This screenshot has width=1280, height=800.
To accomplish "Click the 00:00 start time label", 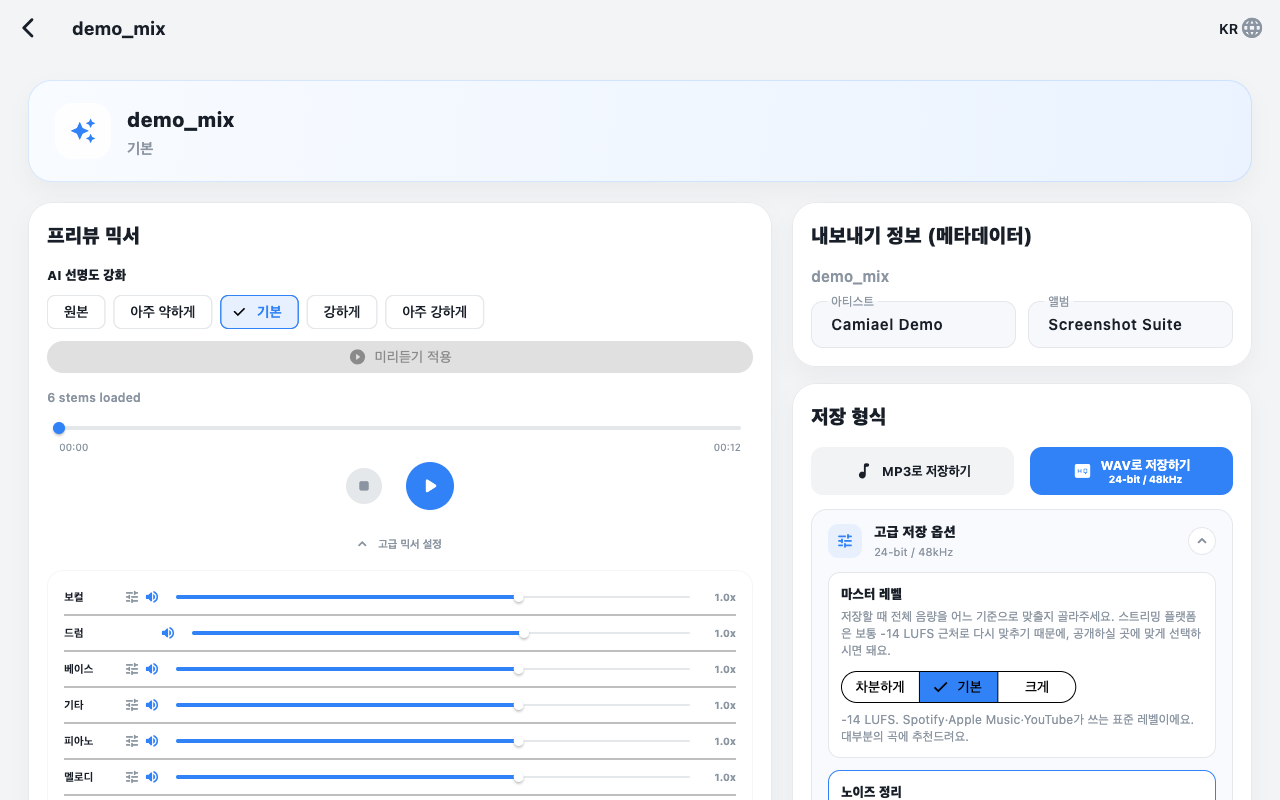I will click(x=73, y=448).
